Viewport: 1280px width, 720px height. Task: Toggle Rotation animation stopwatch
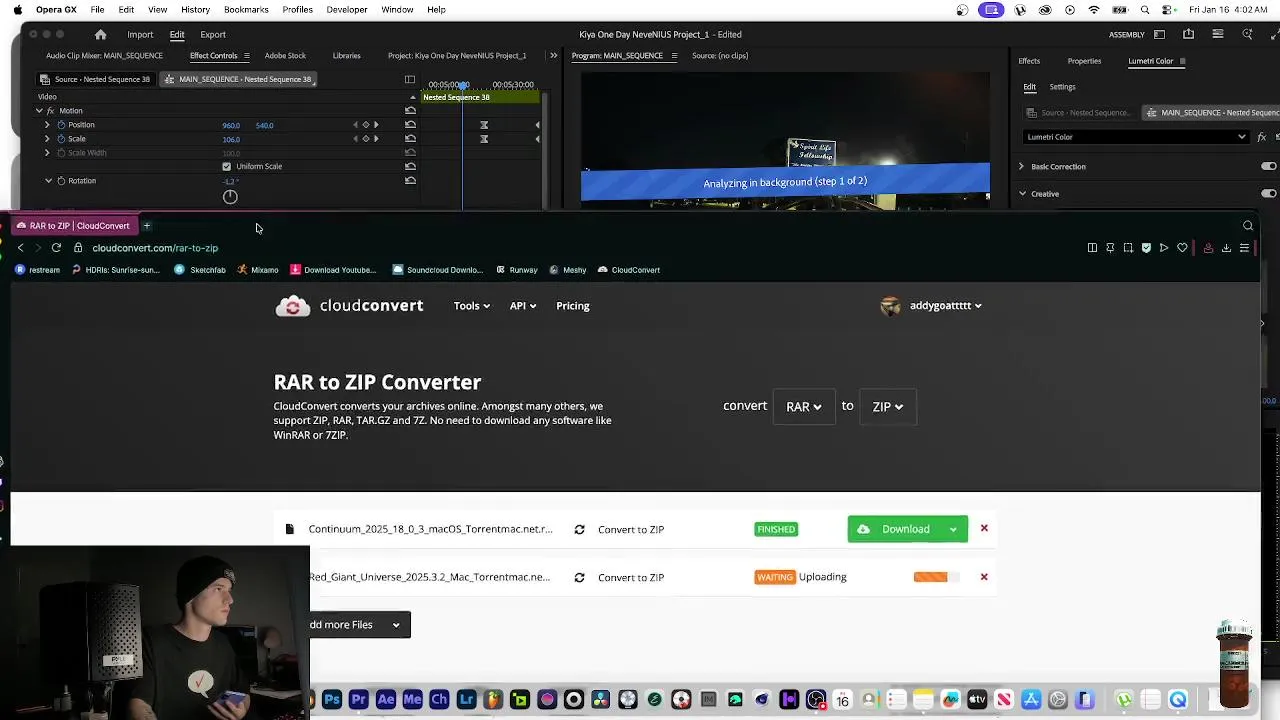pos(61,181)
